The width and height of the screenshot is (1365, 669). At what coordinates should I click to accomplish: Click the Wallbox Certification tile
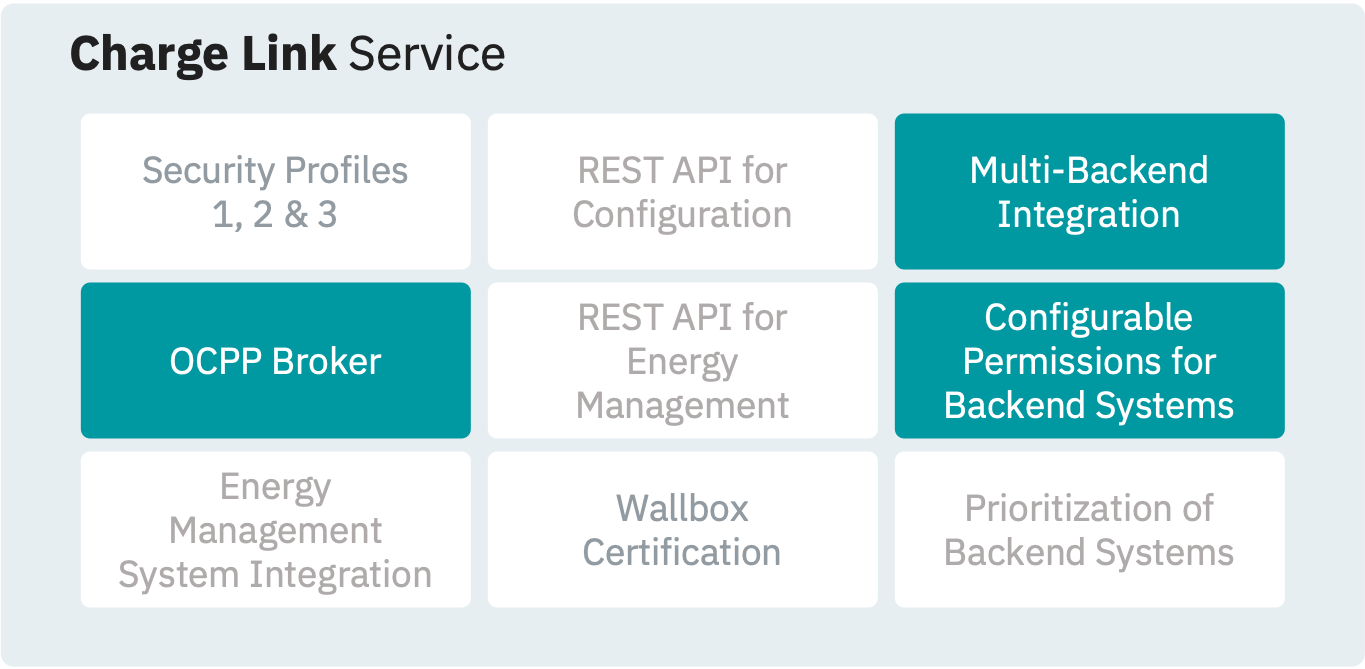(682, 530)
